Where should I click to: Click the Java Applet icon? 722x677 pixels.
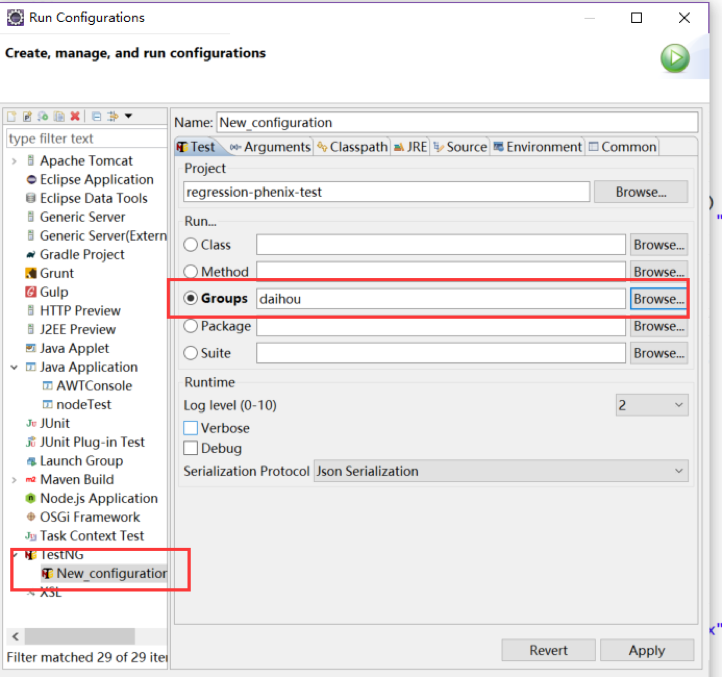[31, 348]
